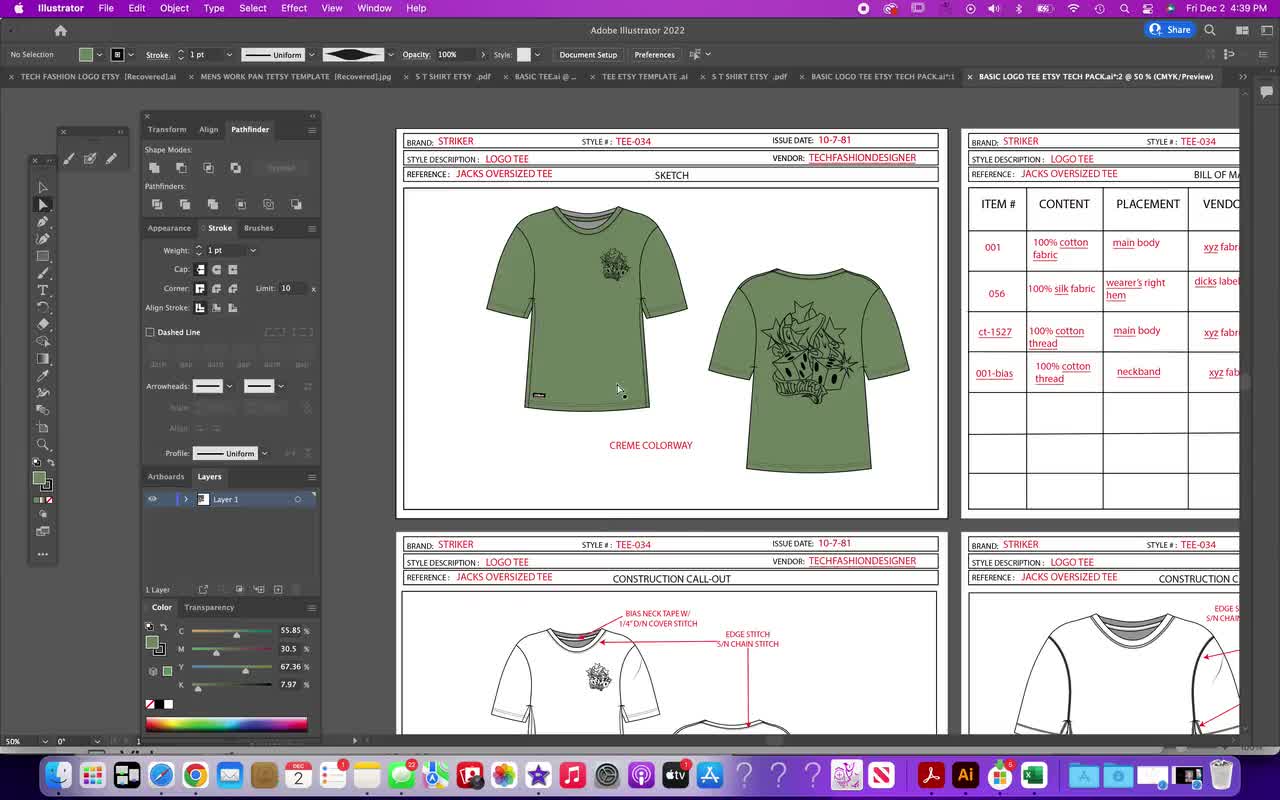
Task: Select the Gradient tool
Action: (x=43, y=359)
